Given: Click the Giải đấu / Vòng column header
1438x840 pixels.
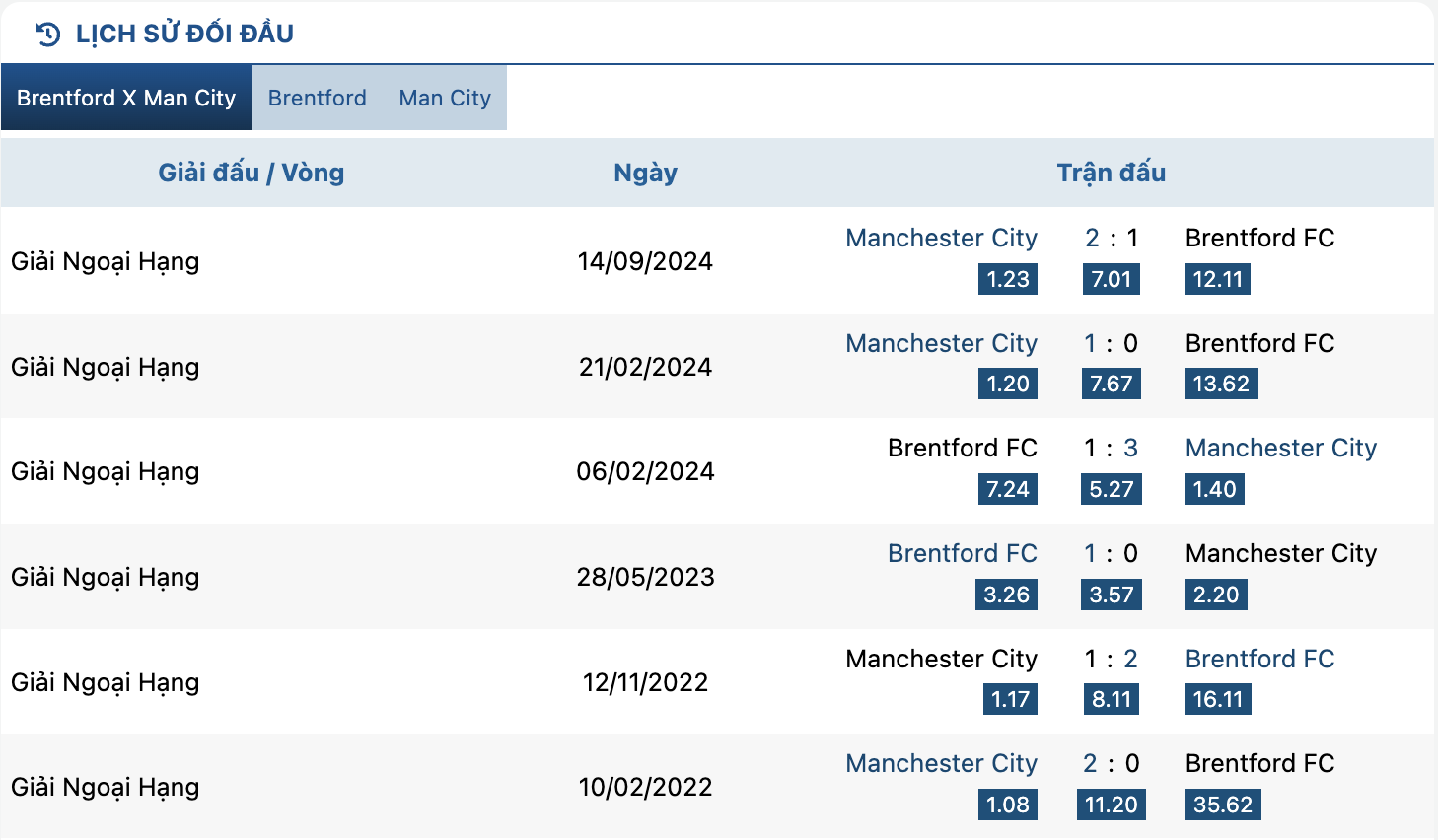Looking at the screenshot, I should pyautogui.click(x=252, y=173).
